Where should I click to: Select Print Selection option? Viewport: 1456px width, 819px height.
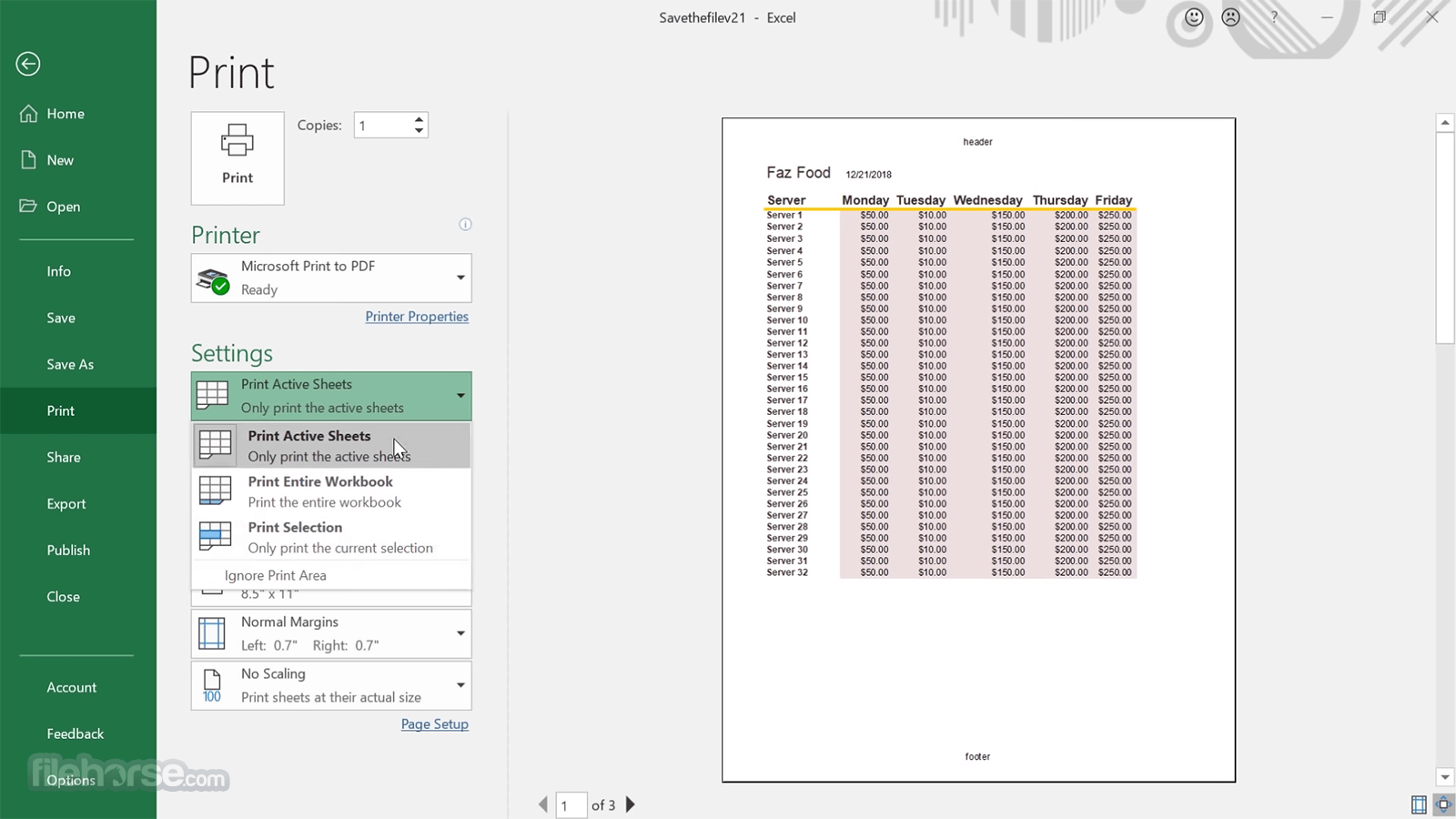click(x=331, y=537)
